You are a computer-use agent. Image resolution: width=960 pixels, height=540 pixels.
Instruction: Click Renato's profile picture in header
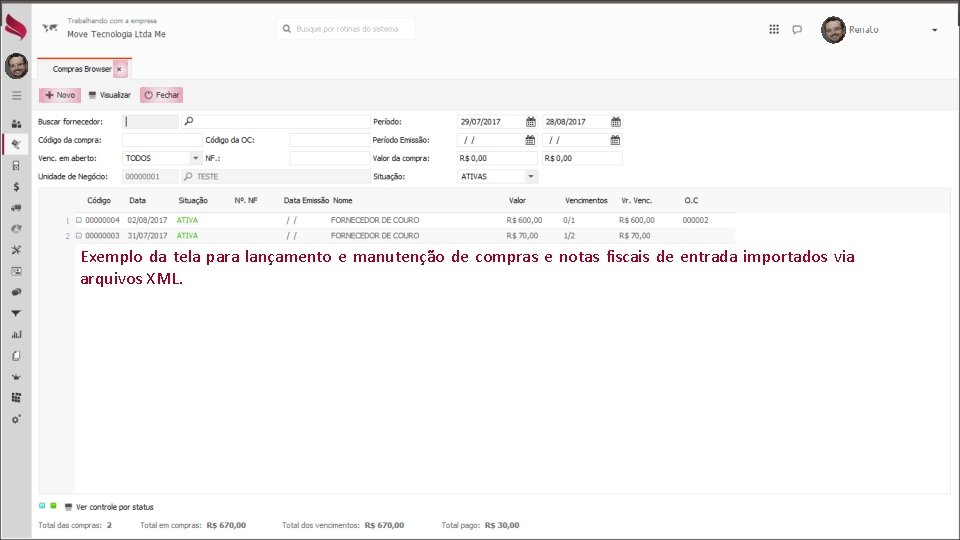pyautogui.click(x=833, y=29)
